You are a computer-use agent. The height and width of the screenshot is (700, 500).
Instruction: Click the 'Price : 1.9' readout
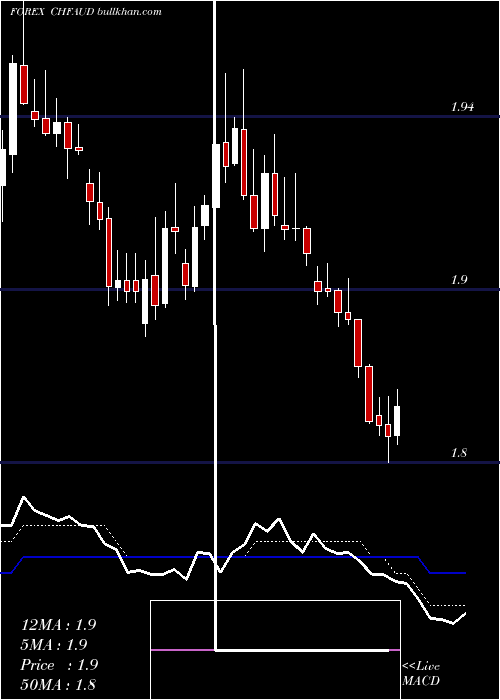(59, 665)
